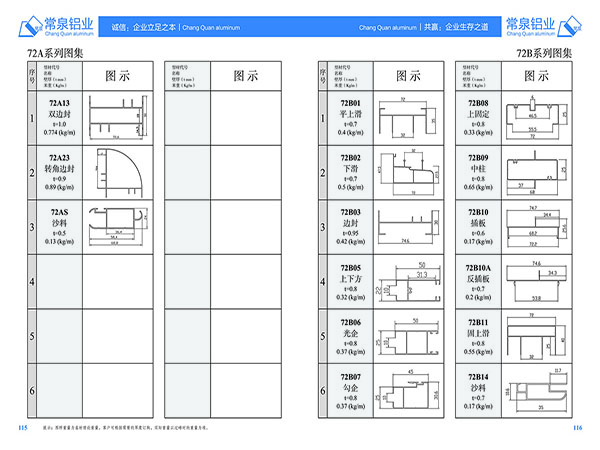Click the 诚信：企业立足之本 banner slogan
This screenshot has height=450, width=600.
[143, 27]
